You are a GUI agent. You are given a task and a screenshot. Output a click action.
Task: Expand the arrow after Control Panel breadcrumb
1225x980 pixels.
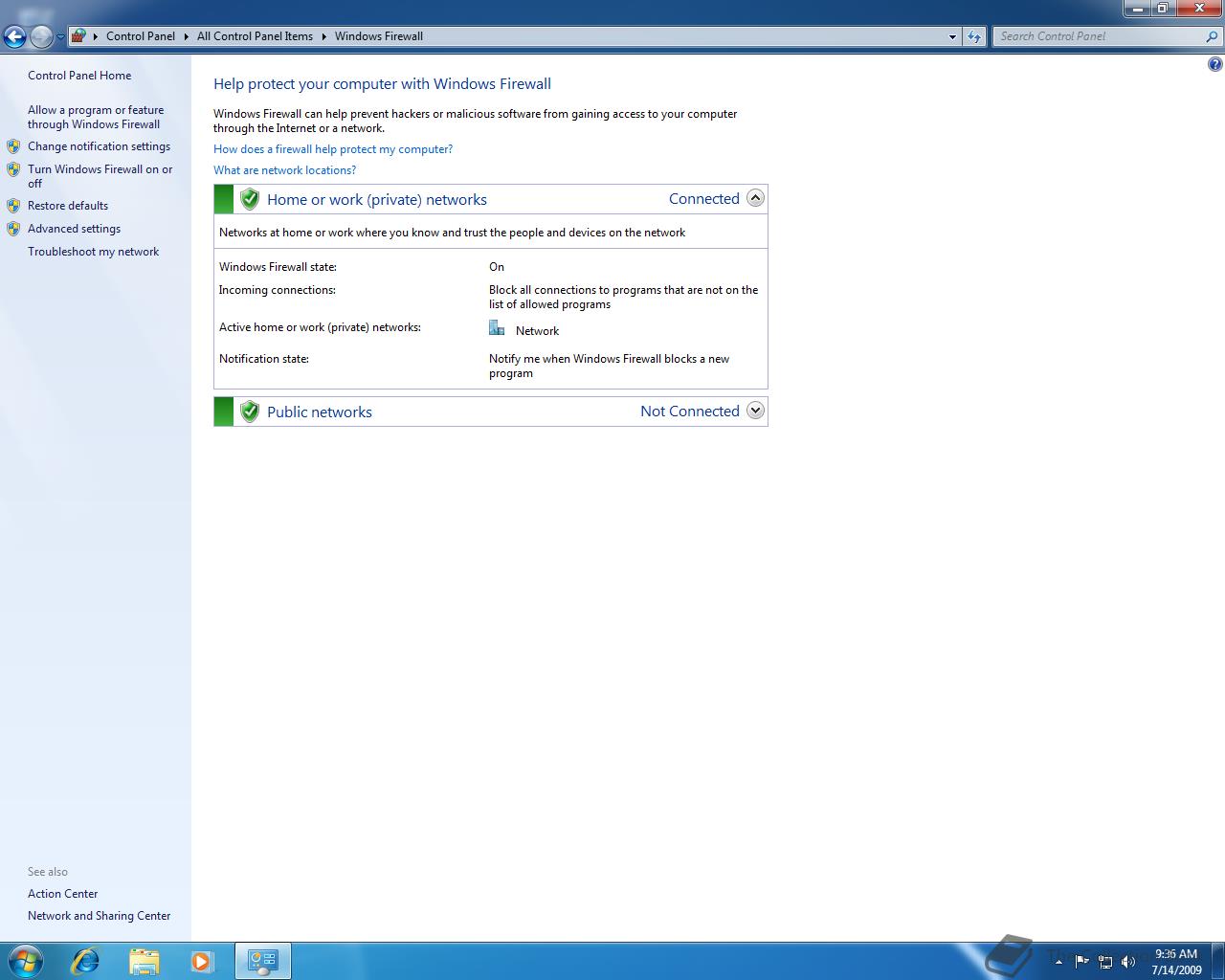pos(186,36)
